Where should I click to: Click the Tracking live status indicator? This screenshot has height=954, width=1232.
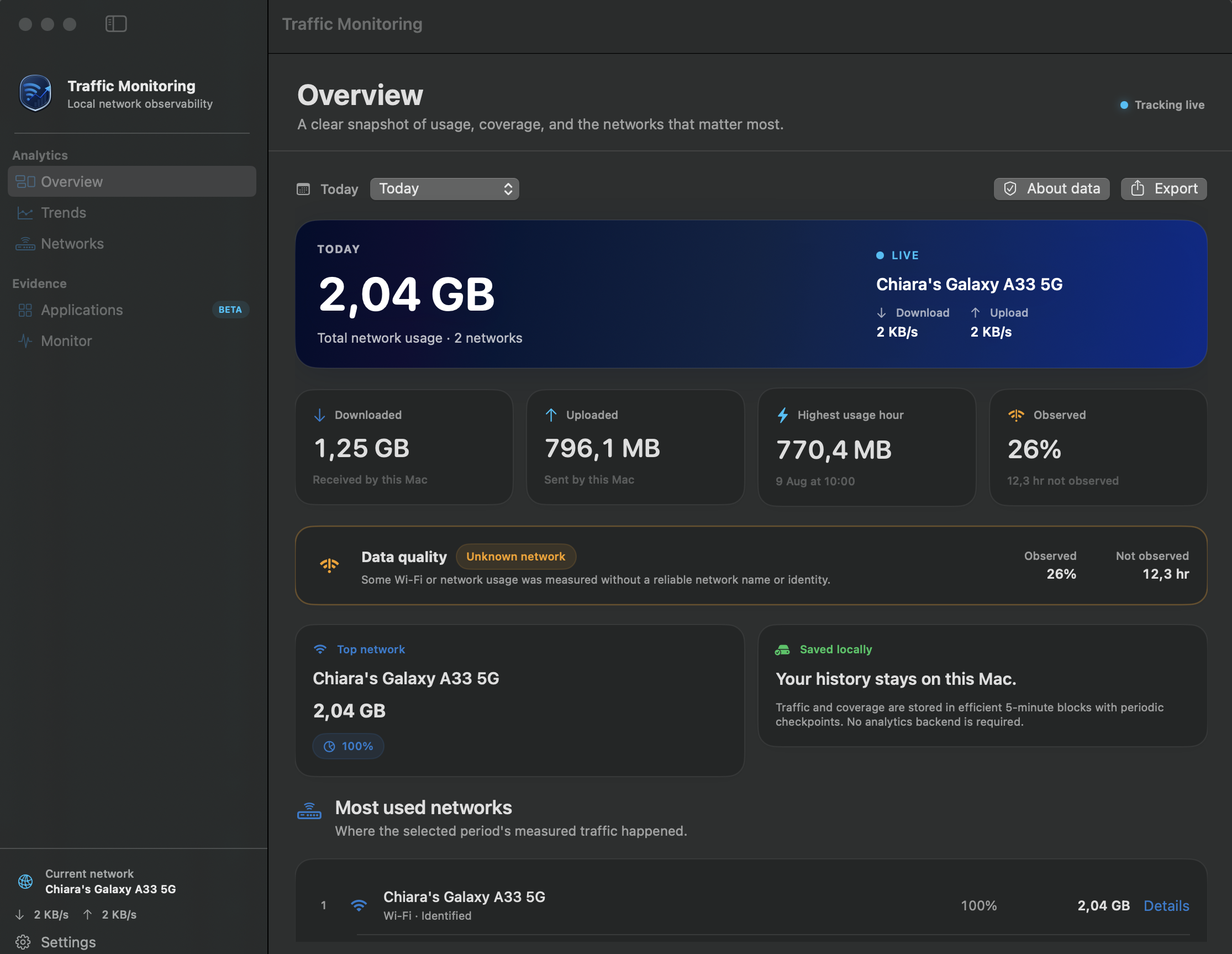point(1162,105)
